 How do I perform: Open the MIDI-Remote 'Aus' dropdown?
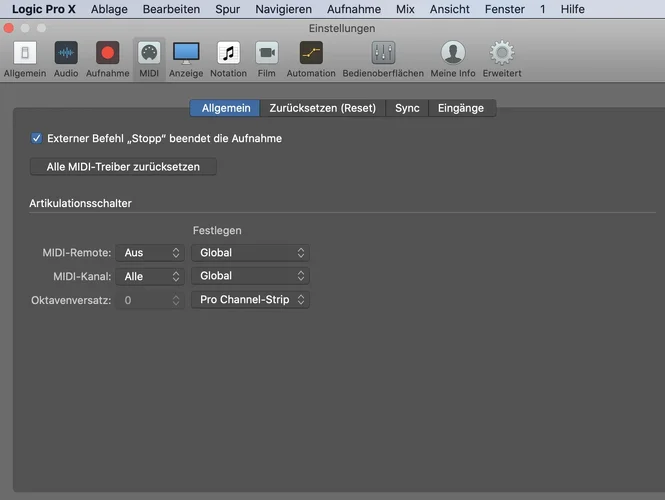(x=150, y=253)
